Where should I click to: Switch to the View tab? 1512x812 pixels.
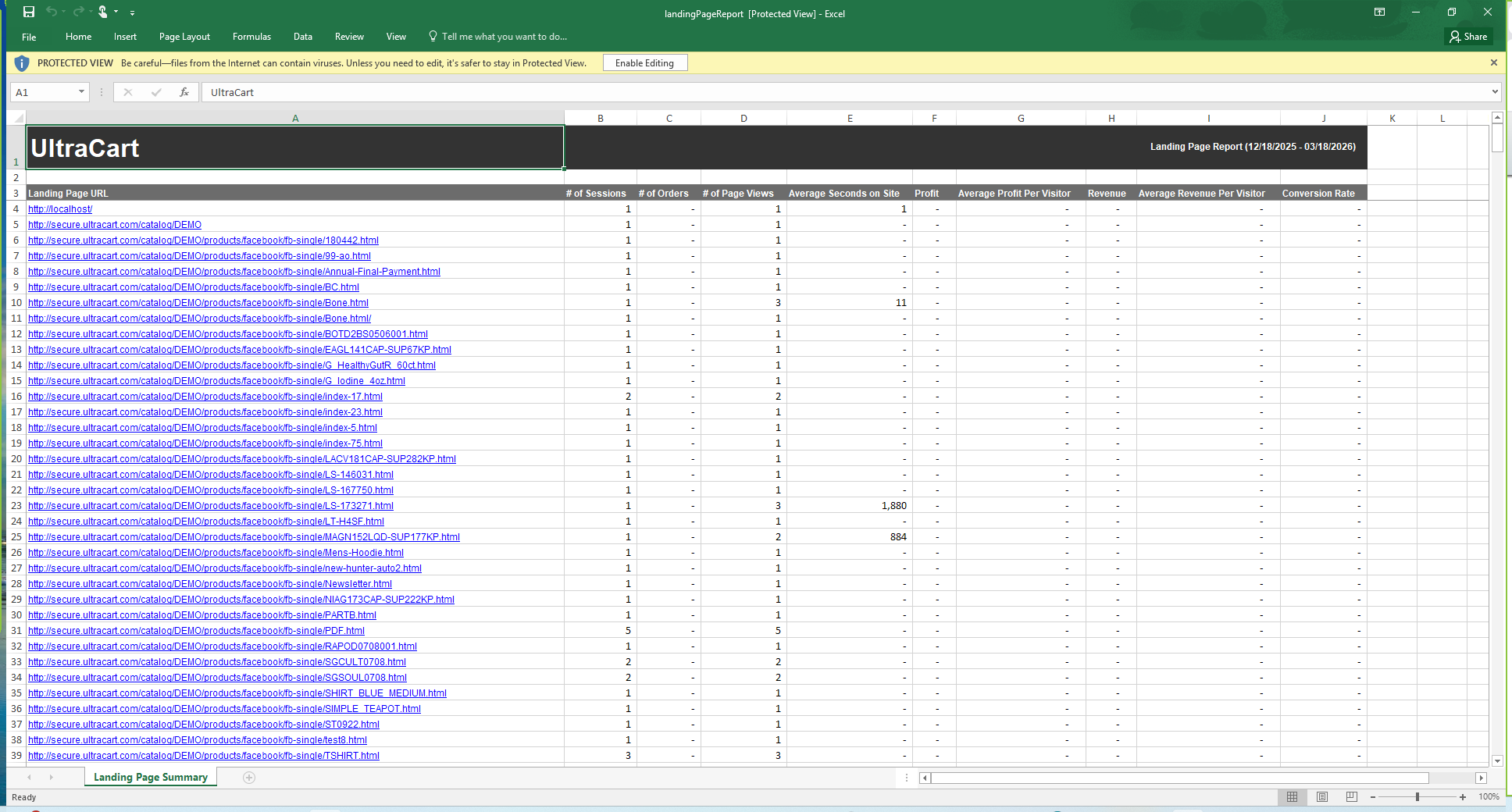click(x=396, y=37)
